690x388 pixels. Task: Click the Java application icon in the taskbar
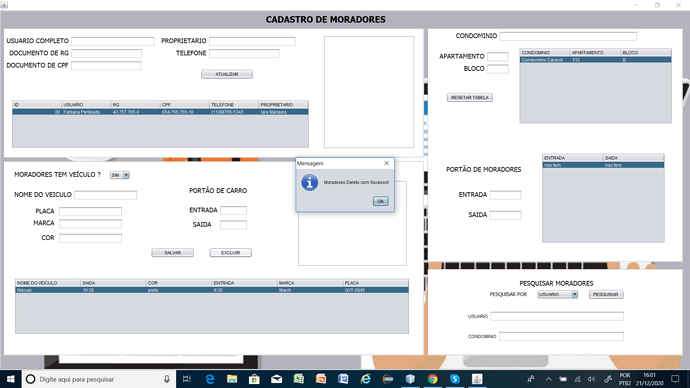[477, 379]
